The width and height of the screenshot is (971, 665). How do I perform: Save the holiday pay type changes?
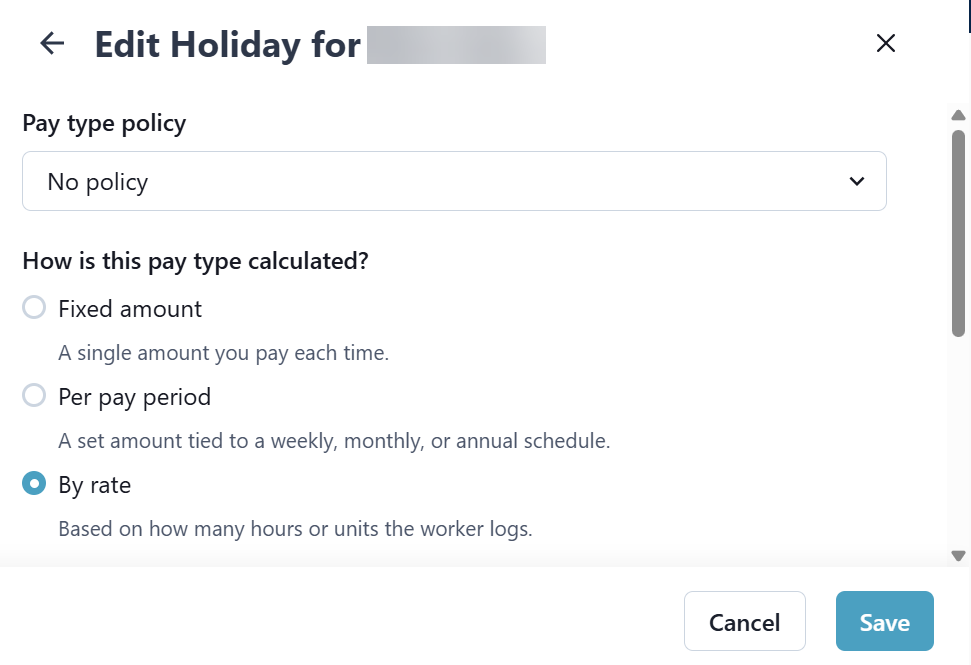pos(884,622)
